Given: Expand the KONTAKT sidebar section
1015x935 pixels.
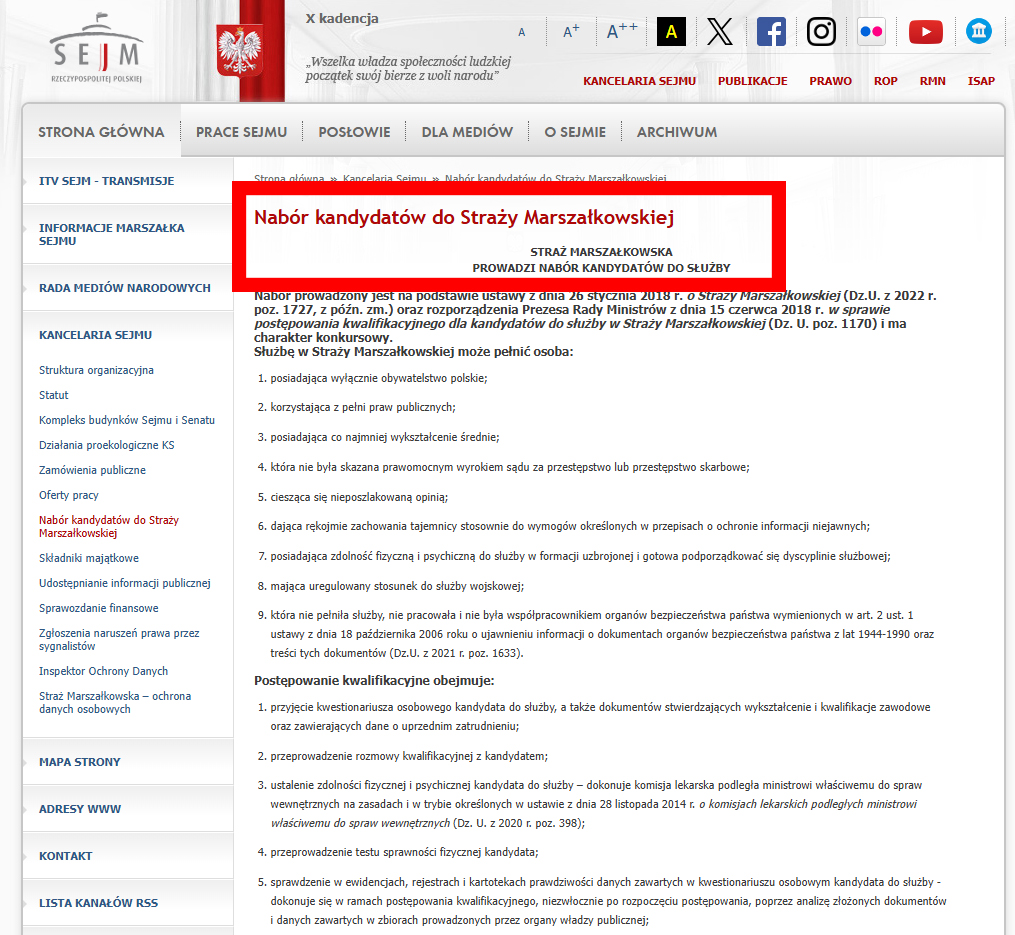Looking at the screenshot, I should tap(63, 855).
